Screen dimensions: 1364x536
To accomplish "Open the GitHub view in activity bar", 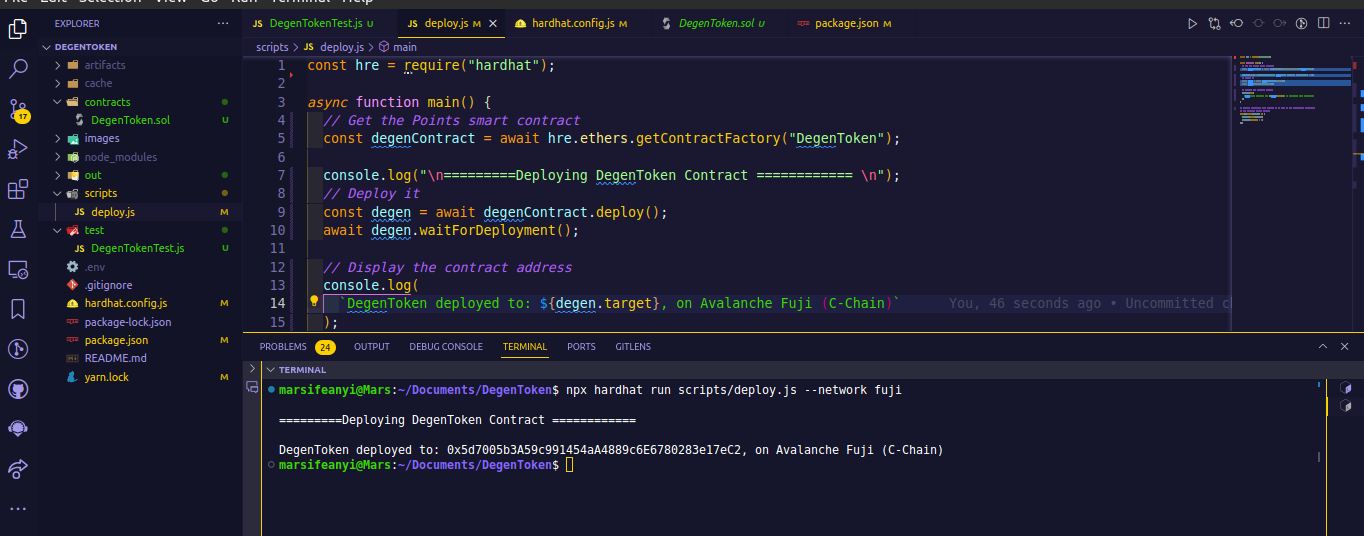I will tap(18, 388).
